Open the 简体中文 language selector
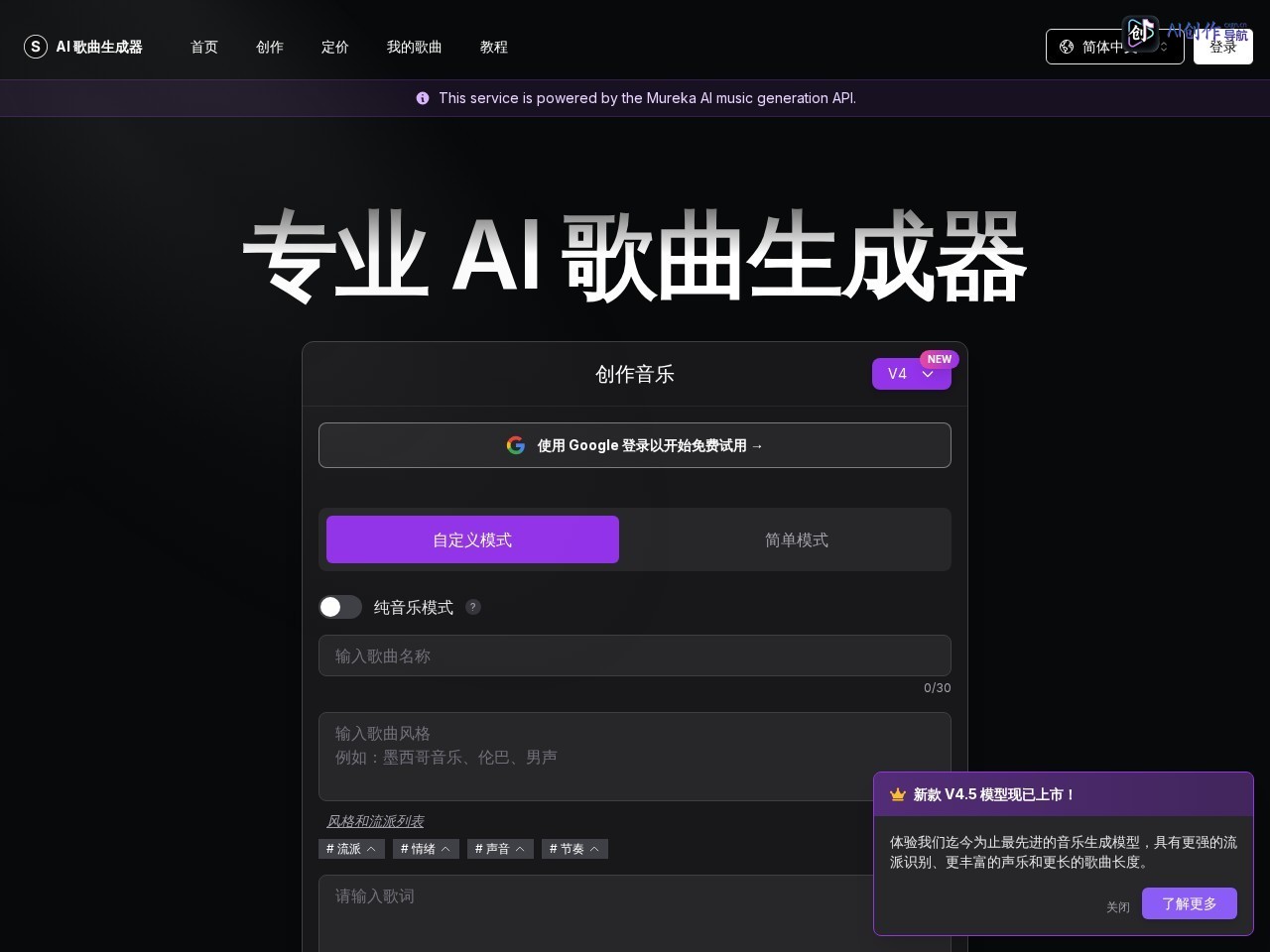This screenshot has width=1270, height=952. [x=1115, y=47]
